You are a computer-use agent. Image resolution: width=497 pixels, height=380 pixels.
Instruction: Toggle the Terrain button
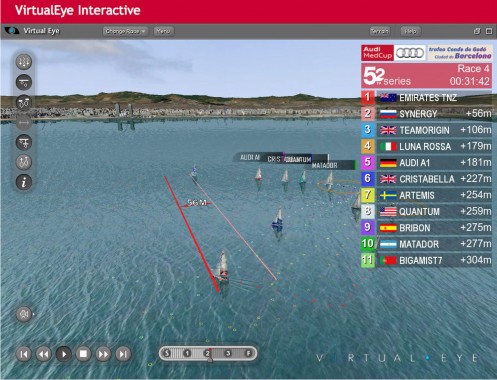point(380,31)
